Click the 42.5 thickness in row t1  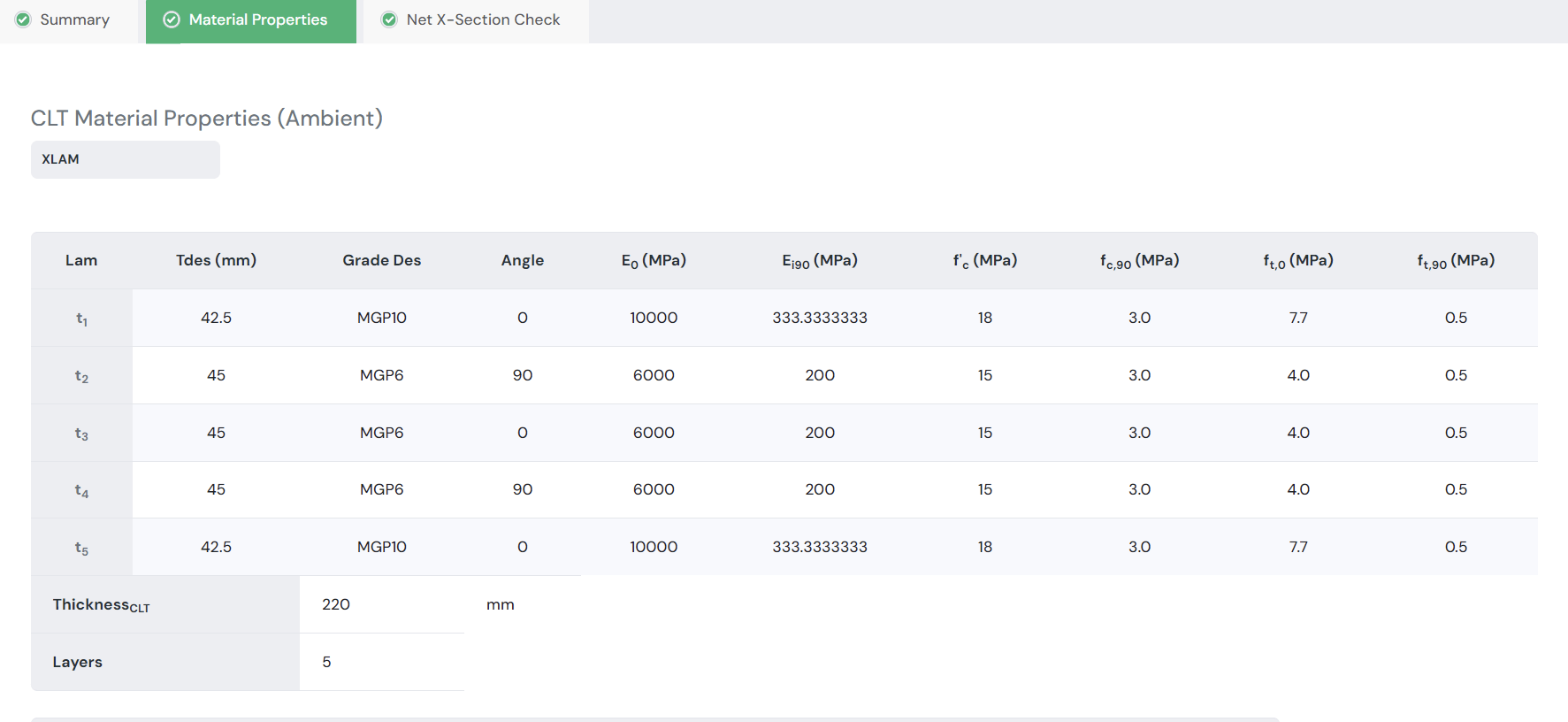tap(216, 318)
